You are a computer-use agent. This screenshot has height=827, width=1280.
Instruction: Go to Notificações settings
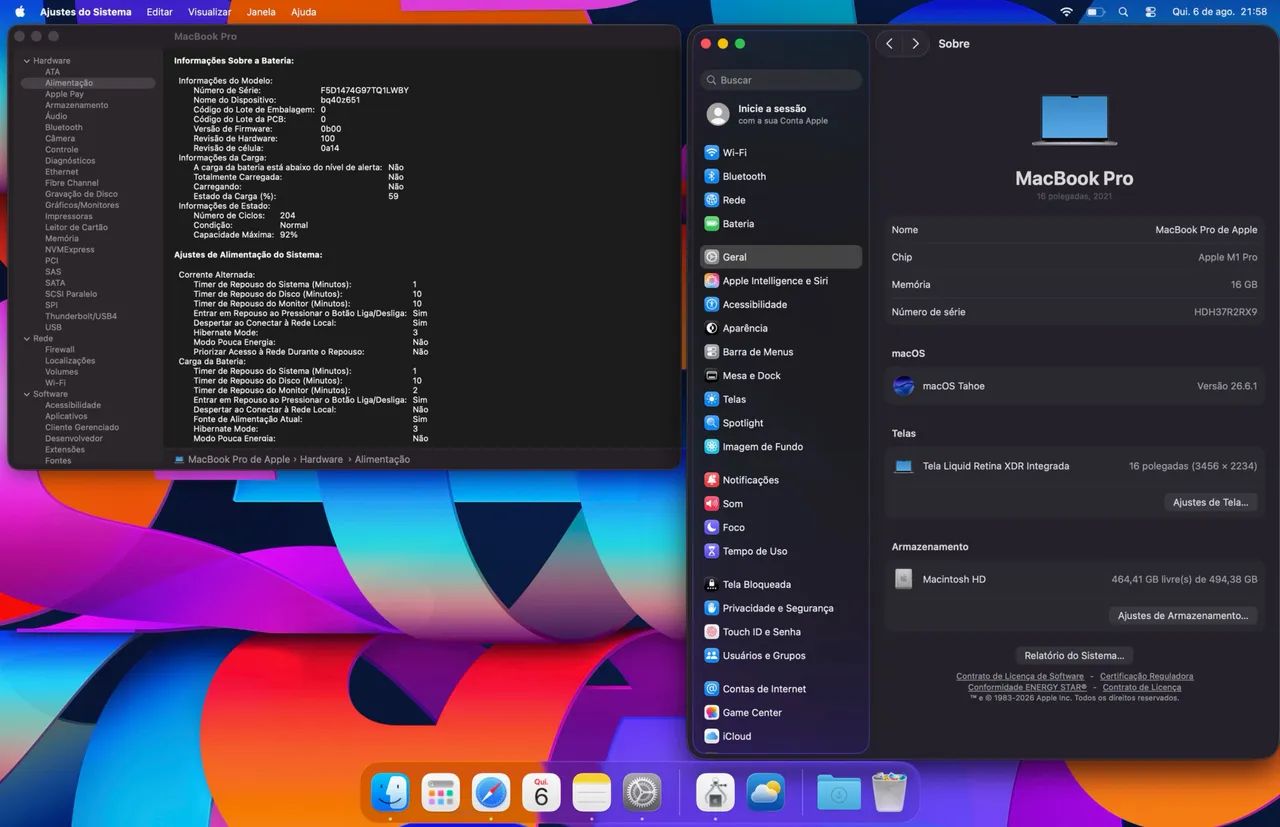point(781,480)
